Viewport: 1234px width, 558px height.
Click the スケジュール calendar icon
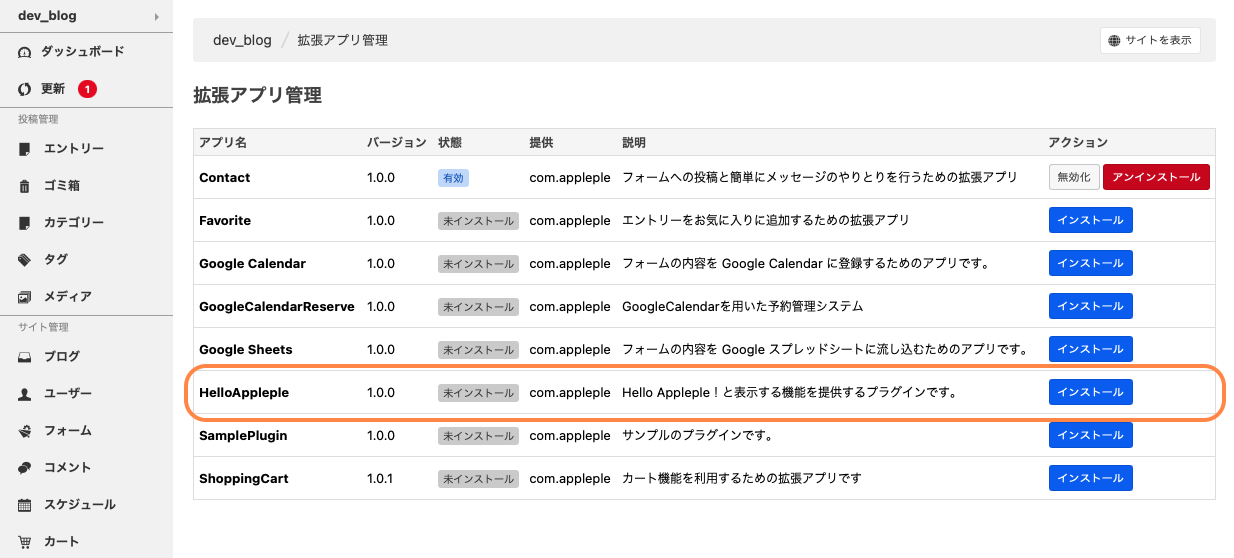point(25,505)
